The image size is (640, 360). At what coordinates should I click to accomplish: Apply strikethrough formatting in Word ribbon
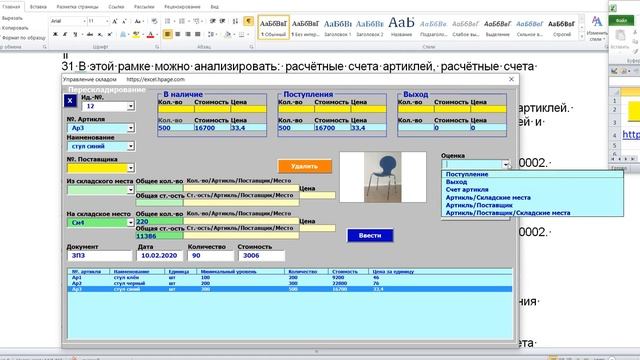point(90,35)
